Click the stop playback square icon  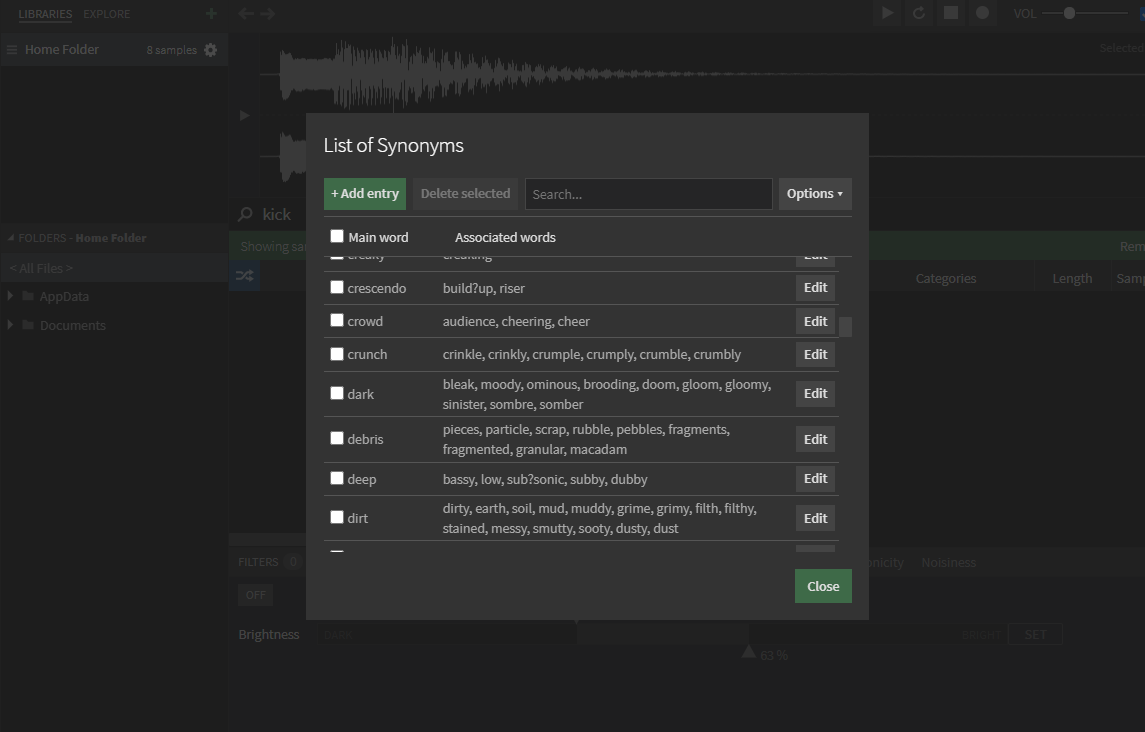(x=951, y=13)
